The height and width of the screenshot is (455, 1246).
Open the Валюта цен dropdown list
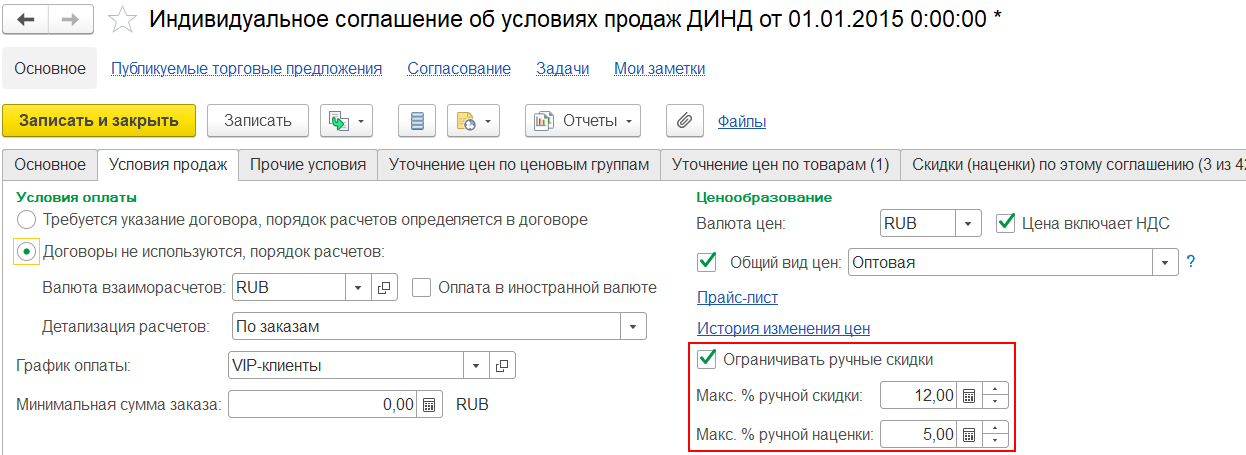pos(968,223)
